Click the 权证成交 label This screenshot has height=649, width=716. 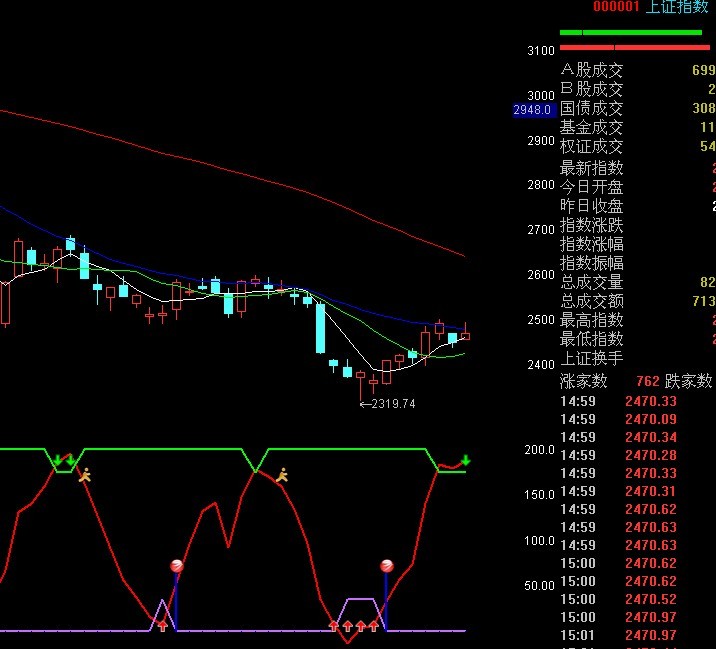(x=591, y=146)
